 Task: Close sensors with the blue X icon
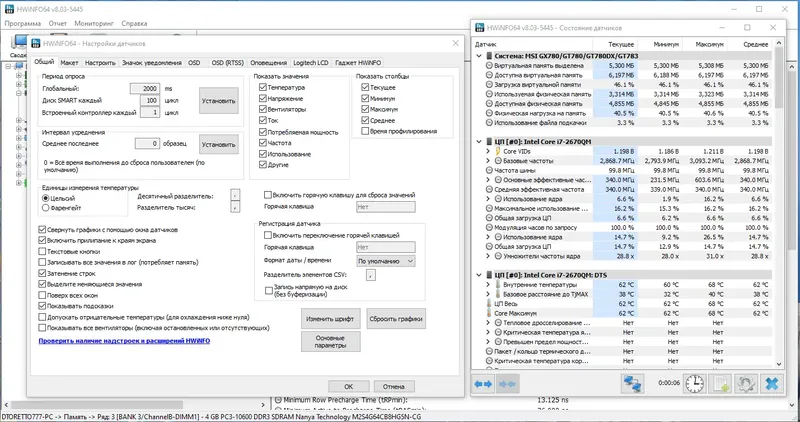(772, 384)
